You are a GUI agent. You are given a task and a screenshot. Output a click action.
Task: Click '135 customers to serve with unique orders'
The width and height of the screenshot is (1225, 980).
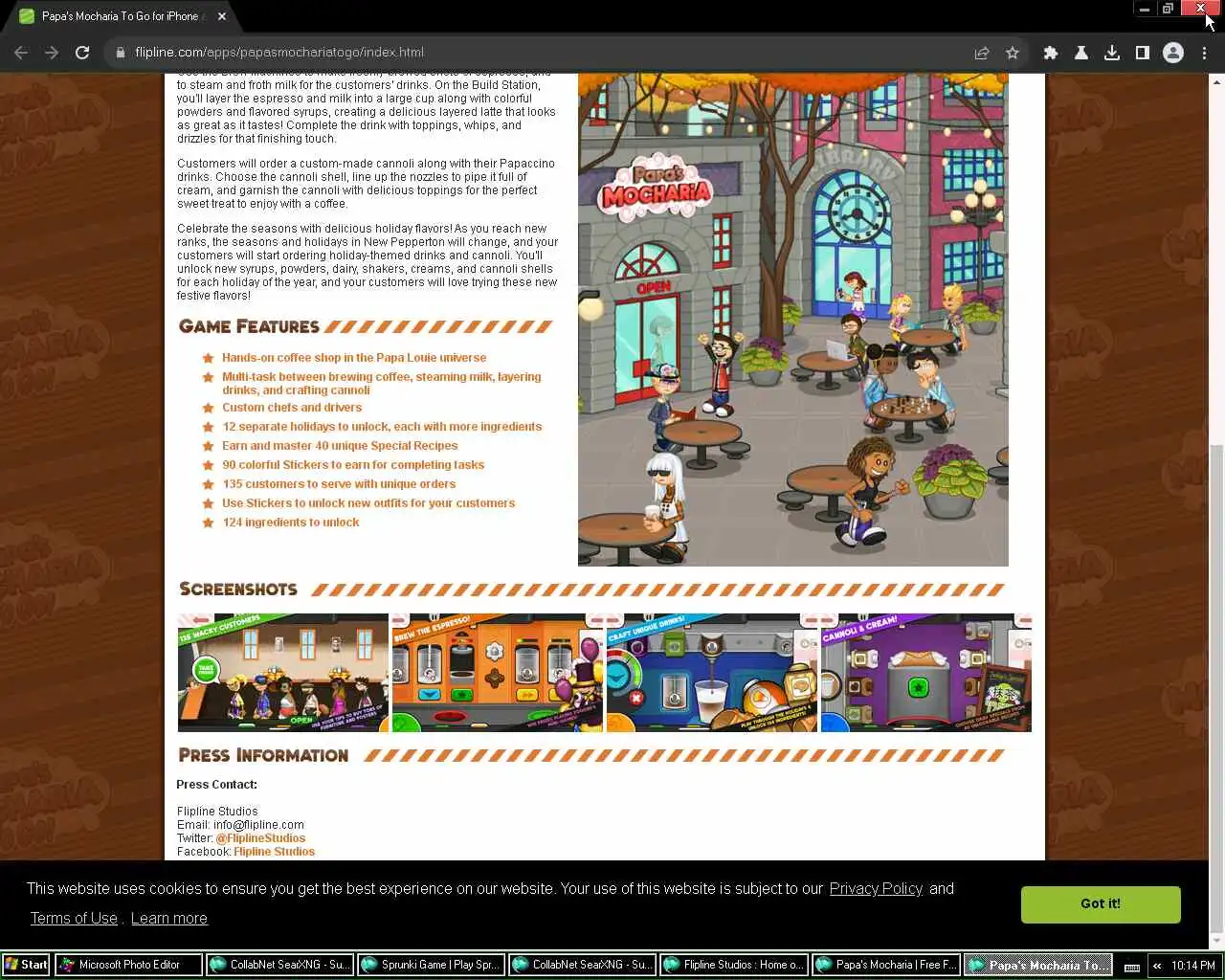click(x=339, y=484)
